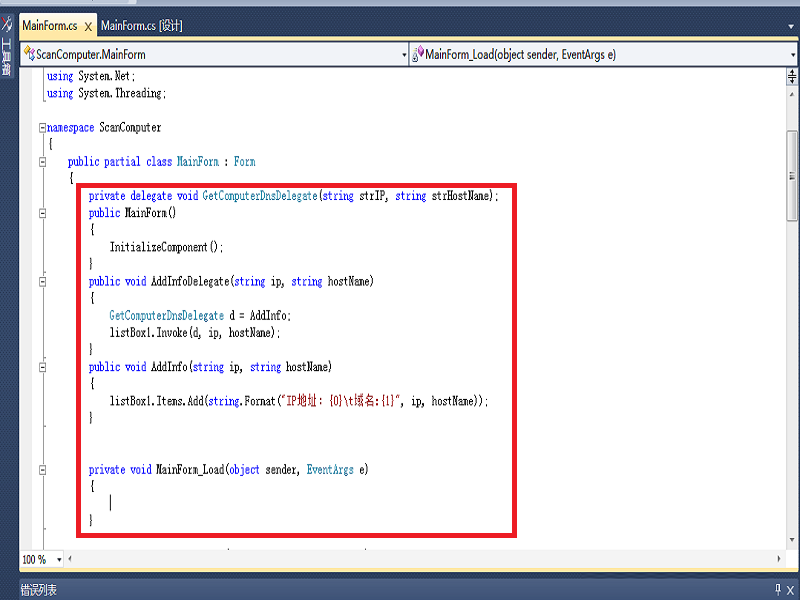Viewport: 800px width, 600px height.
Task: Click horizontal scrollbar right arrow
Action: (x=779, y=559)
